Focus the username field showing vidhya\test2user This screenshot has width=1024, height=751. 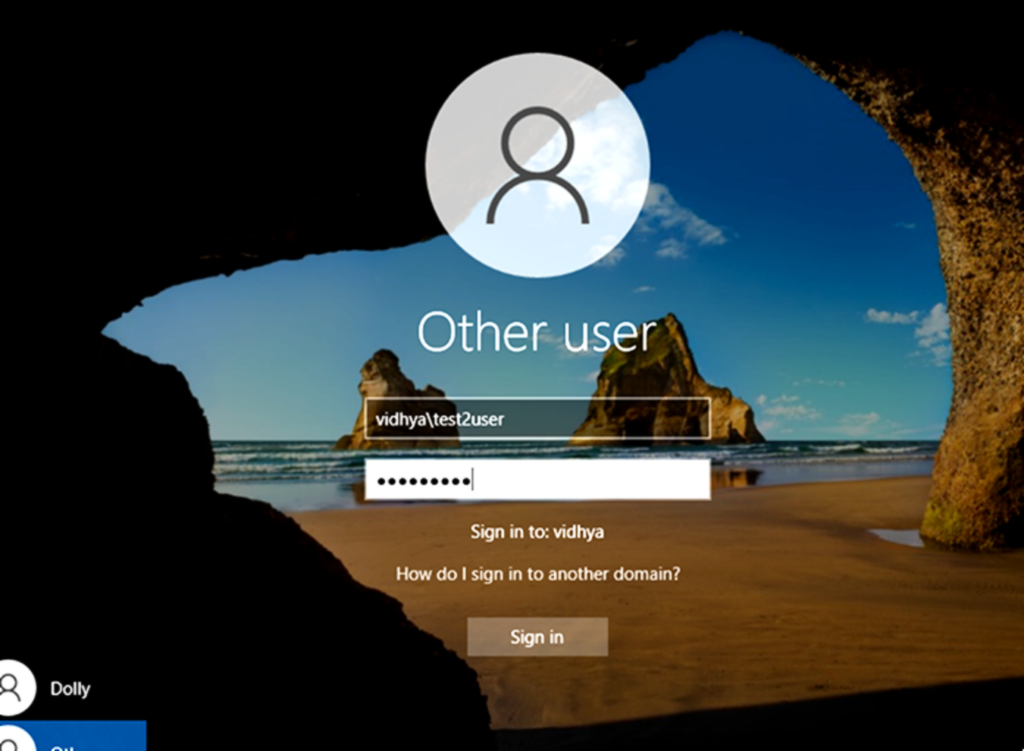(537, 418)
